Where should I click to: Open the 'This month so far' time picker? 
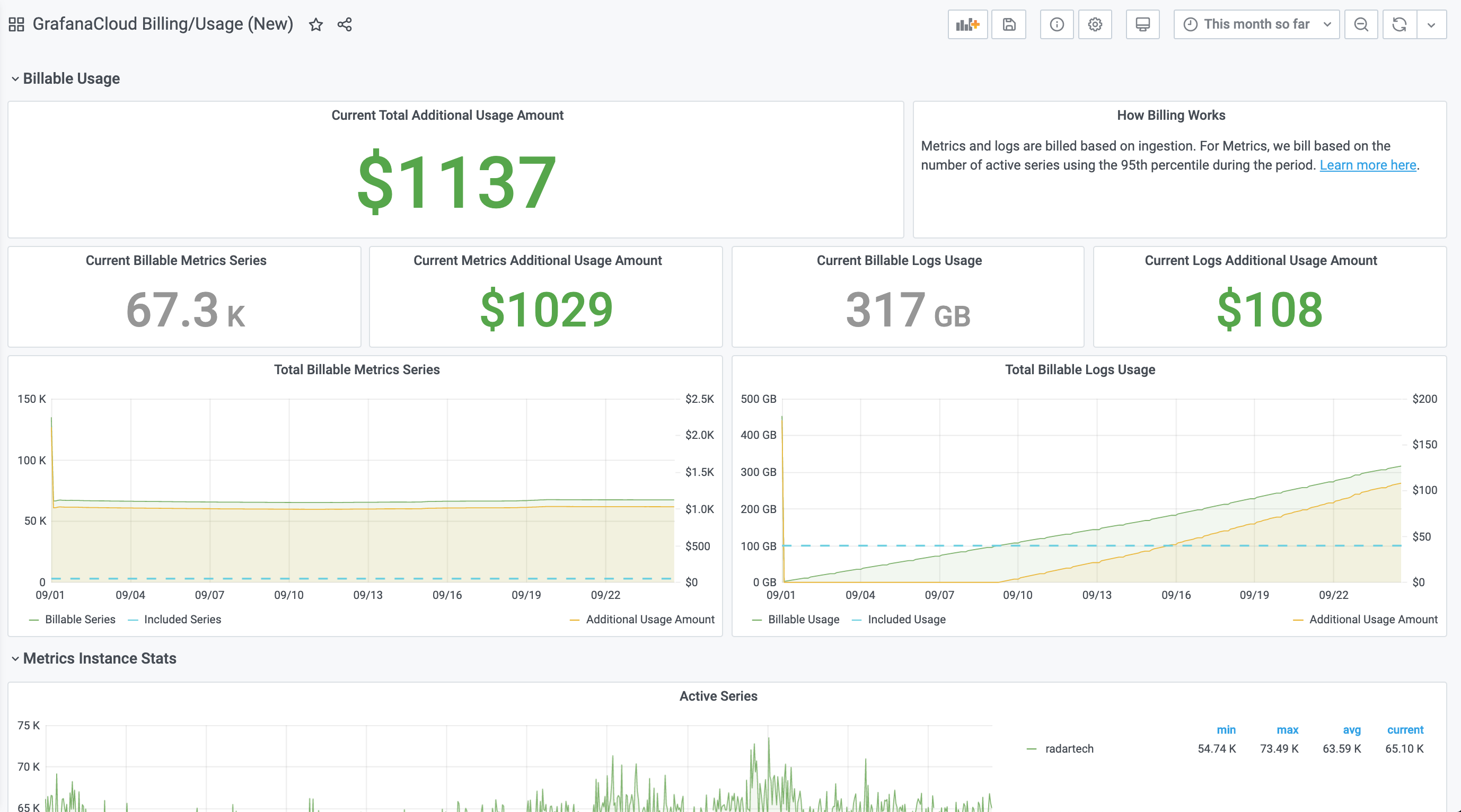click(x=1256, y=24)
